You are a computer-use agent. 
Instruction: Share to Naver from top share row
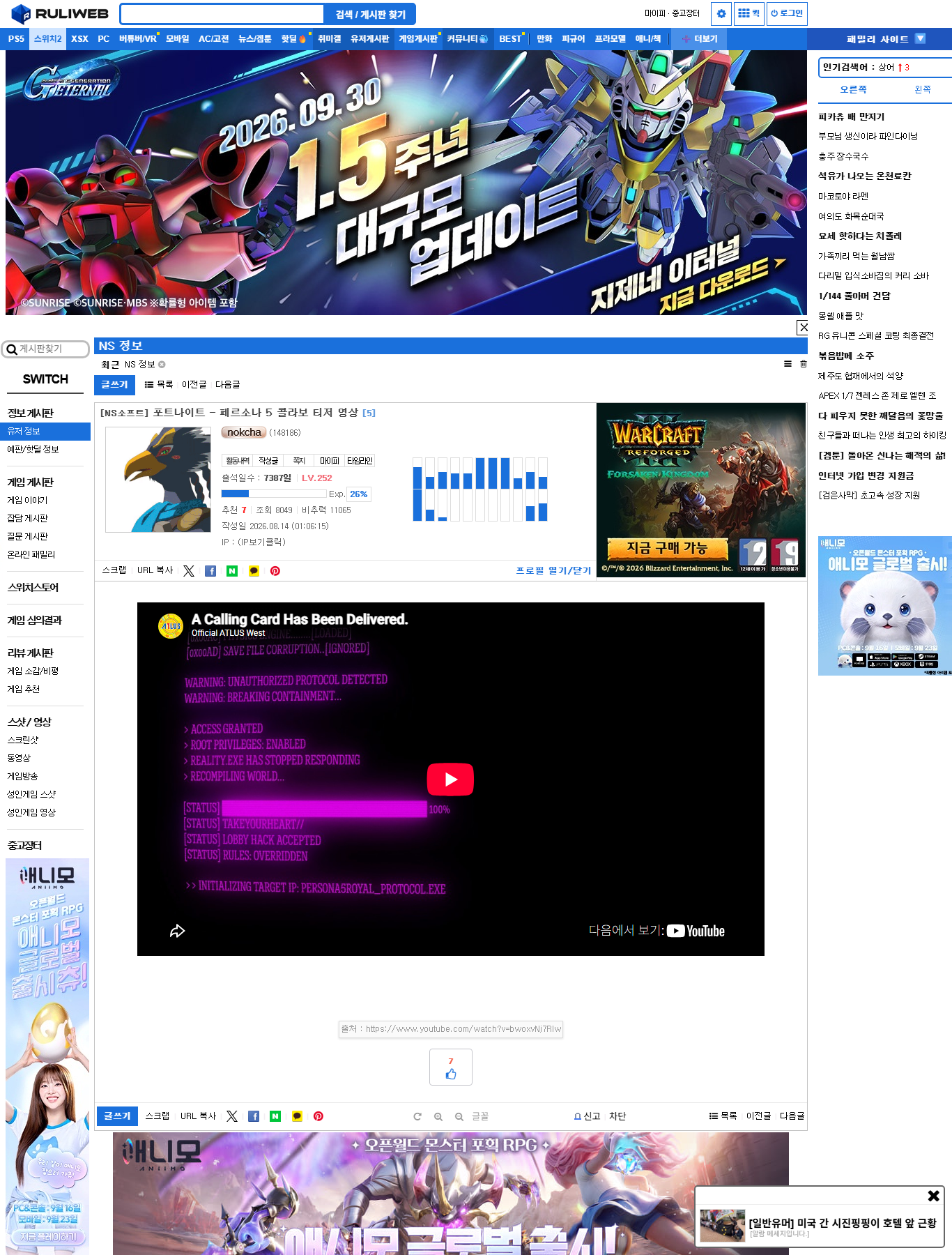(232, 571)
